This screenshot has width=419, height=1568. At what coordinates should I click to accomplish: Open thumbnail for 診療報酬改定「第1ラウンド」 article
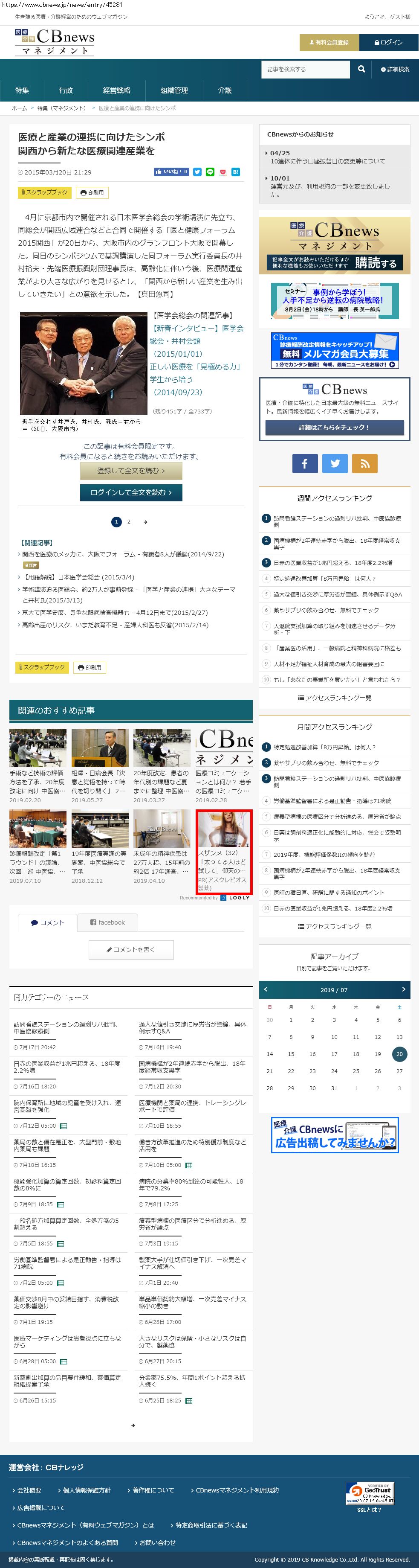click(x=38, y=829)
